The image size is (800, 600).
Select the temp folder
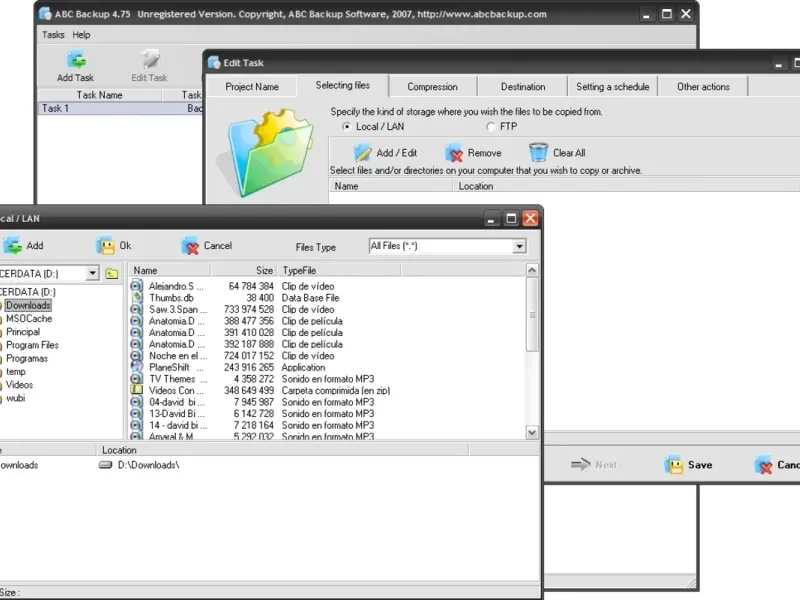click(16, 371)
